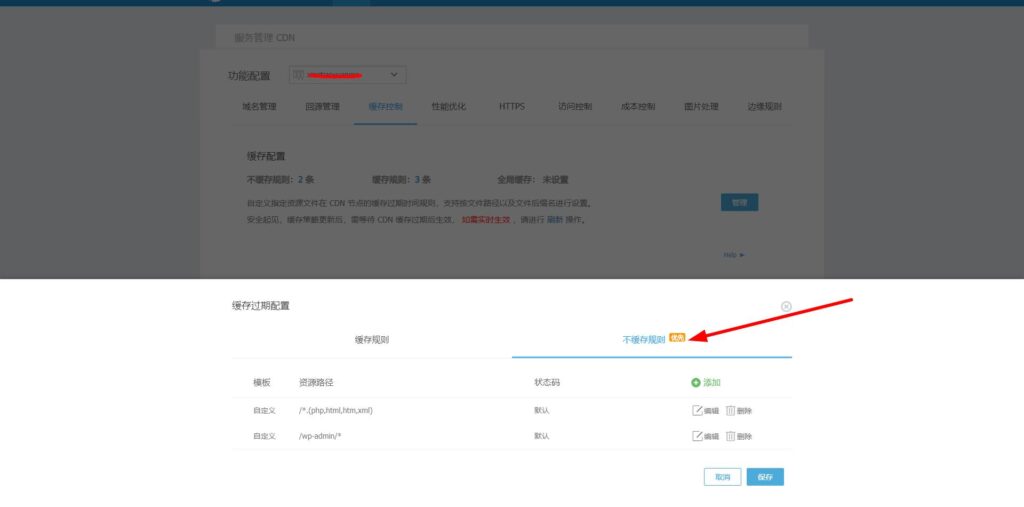The image size is (1024, 507).
Task: Open the 边缘规则 tab on the background page
Action: point(765,106)
